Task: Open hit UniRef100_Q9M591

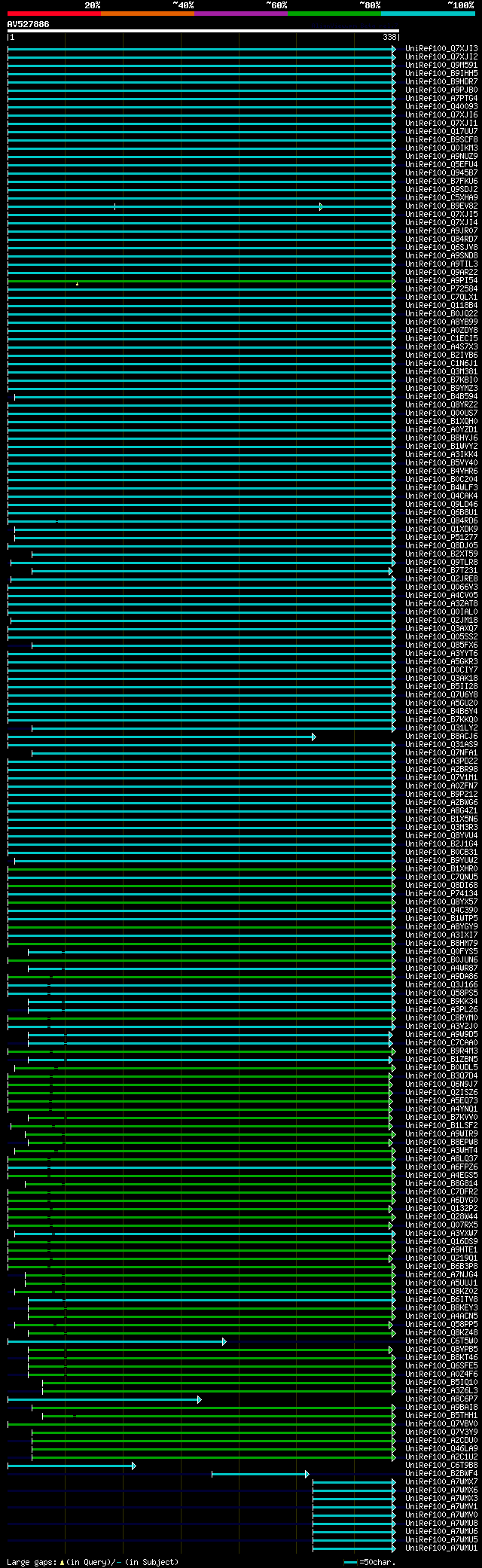Action: pyautogui.click(x=441, y=65)
